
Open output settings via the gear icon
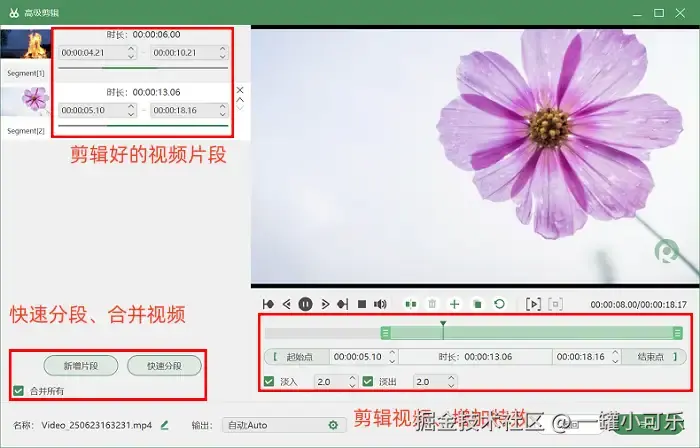point(333,425)
